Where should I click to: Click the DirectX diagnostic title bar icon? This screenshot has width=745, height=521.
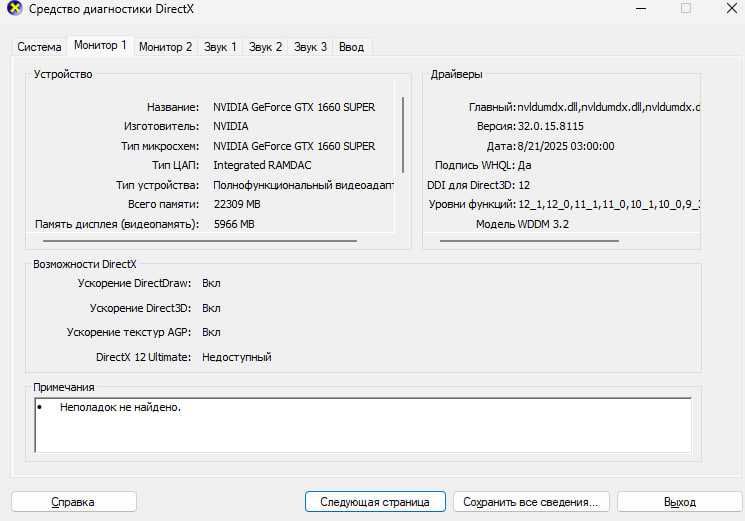14,8
